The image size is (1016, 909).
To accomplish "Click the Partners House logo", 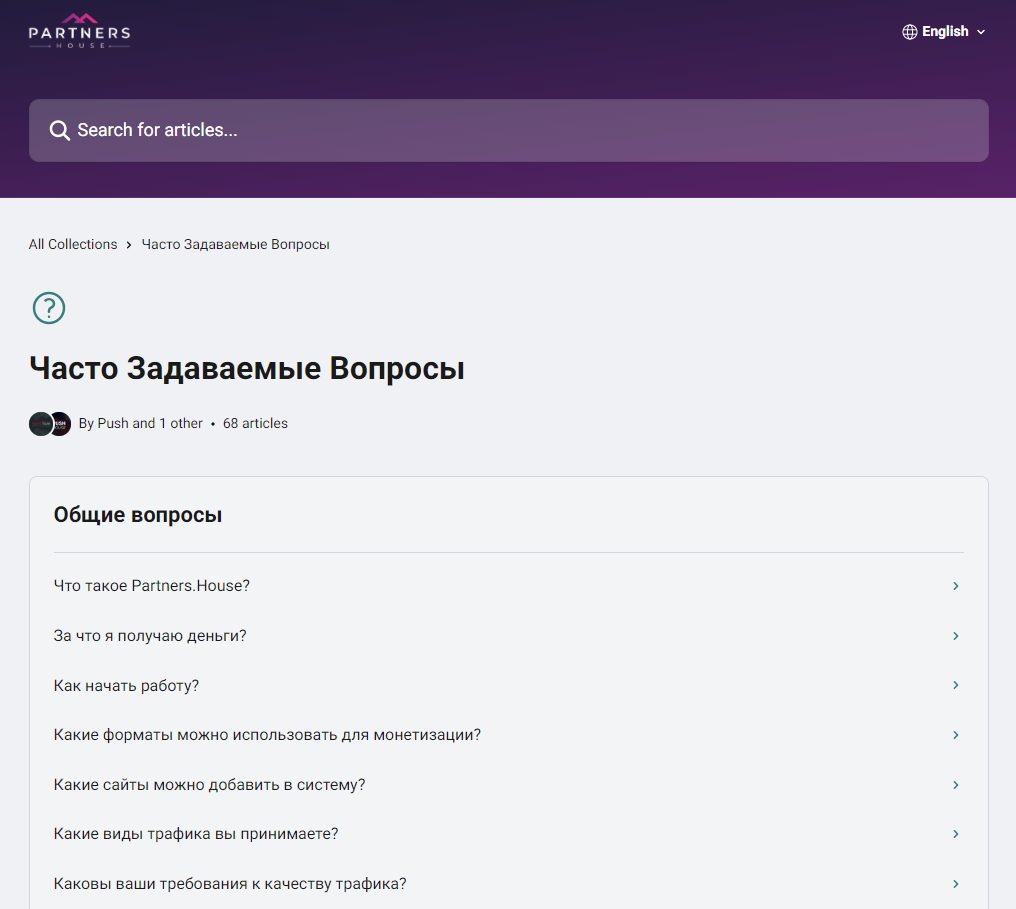I will click(x=79, y=31).
